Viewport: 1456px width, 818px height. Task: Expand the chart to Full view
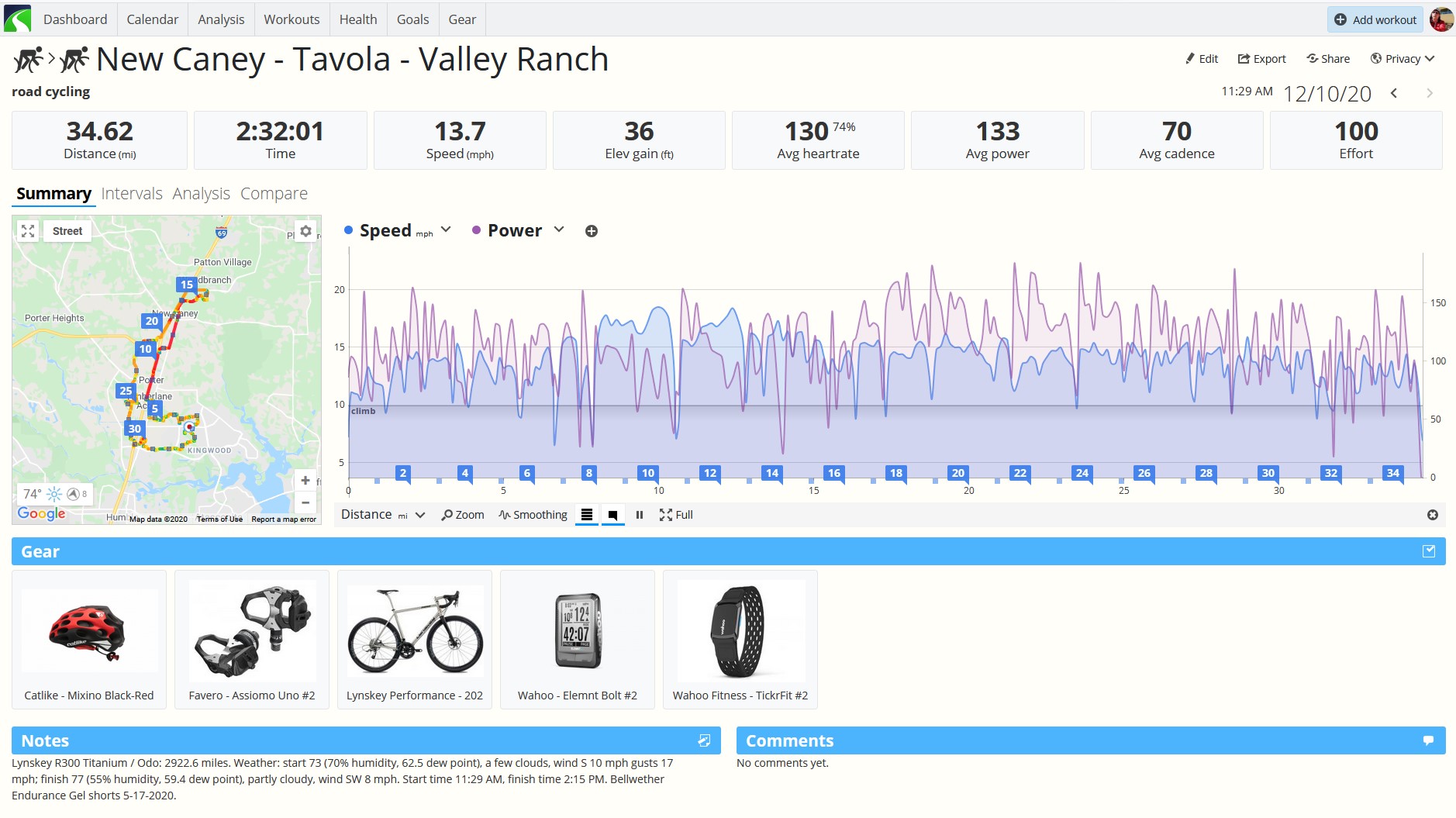tap(676, 515)
